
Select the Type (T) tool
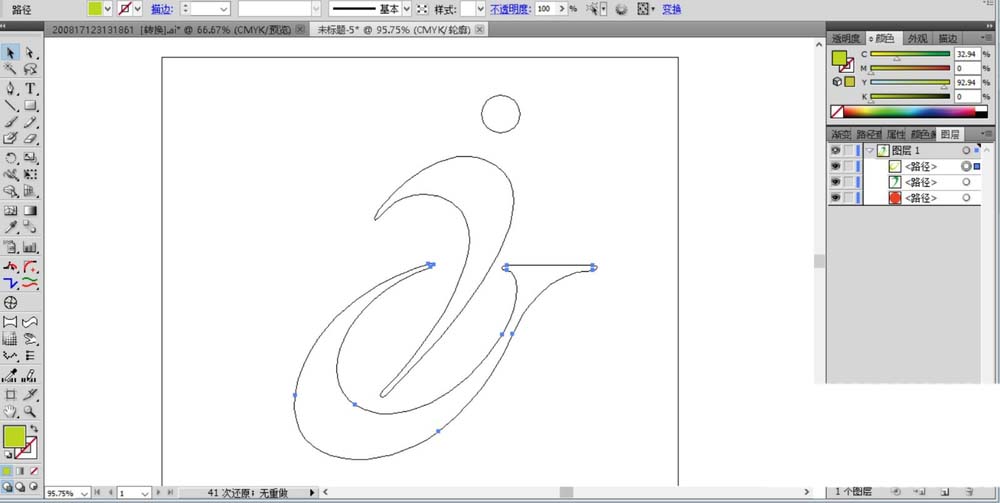pos(29,89)
